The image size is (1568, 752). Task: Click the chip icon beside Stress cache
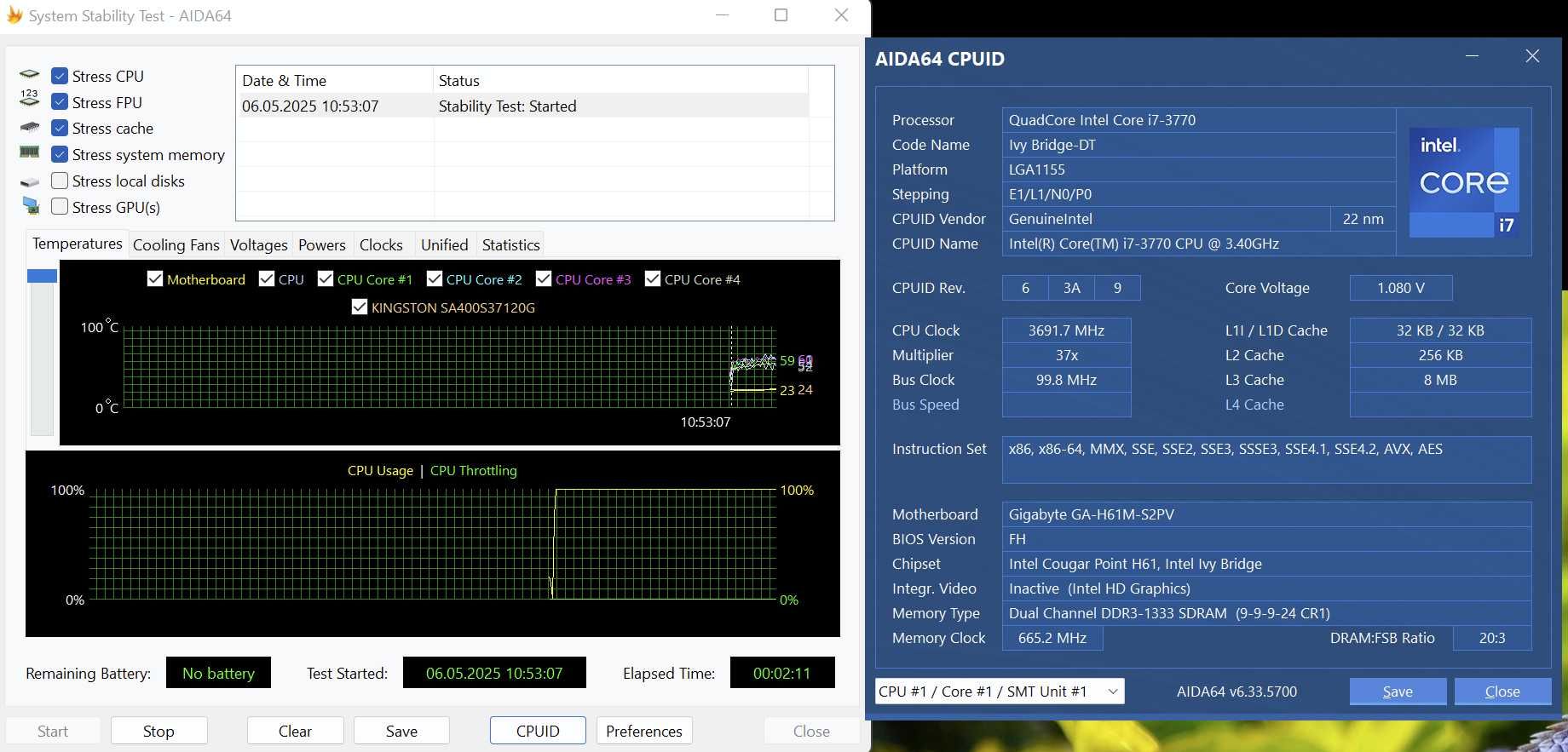coord(30,128)
